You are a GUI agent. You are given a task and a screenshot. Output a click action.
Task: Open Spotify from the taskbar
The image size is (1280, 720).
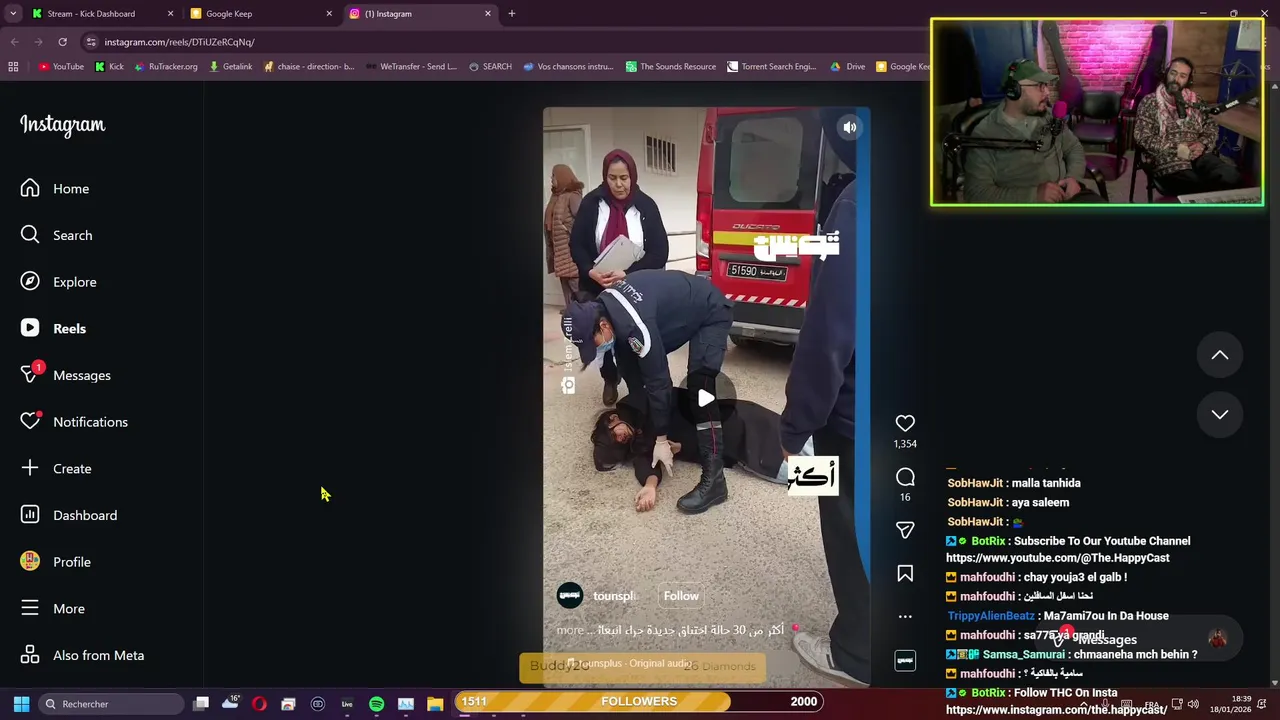tap(376, 704)
